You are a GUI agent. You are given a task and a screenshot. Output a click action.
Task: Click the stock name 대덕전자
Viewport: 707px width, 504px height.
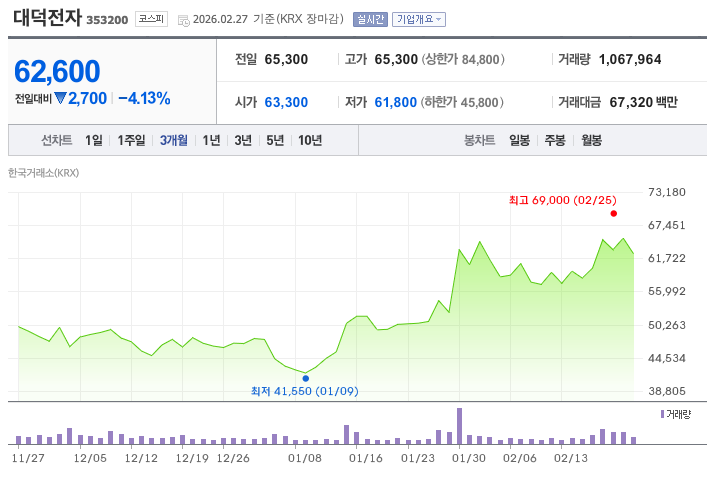click(47, 18)
